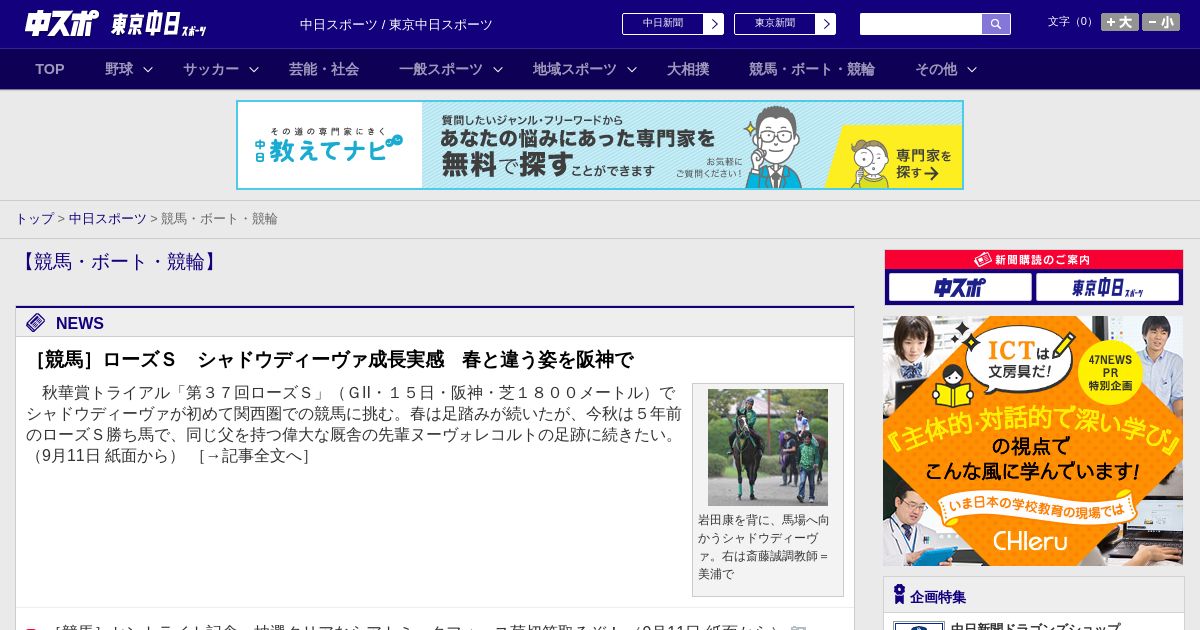Click 中日スポーツ / 東京中日スポーツ header text
1200x630 pixels.
[x=396, y=24]
